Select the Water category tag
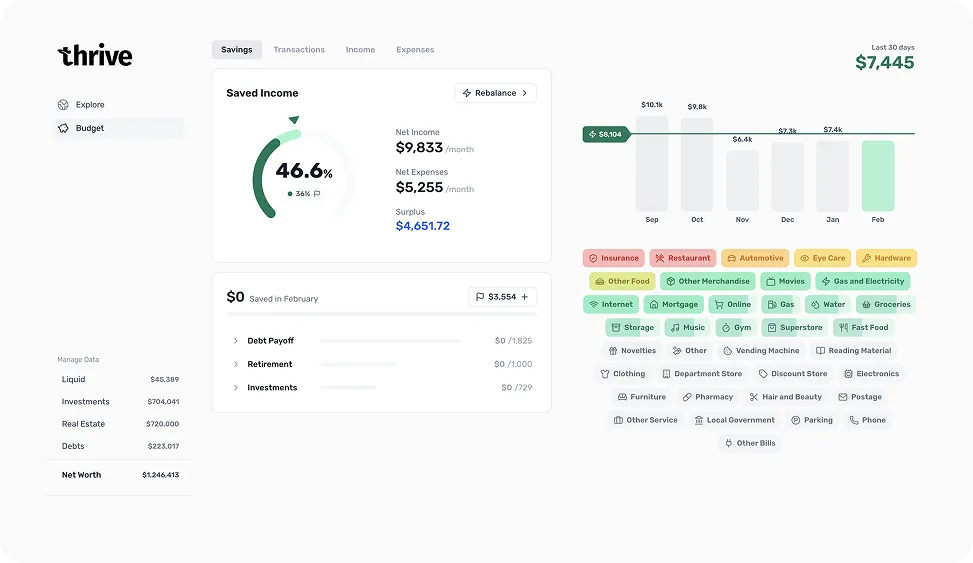This screenshot has width=973, height=563. [828, 304]
